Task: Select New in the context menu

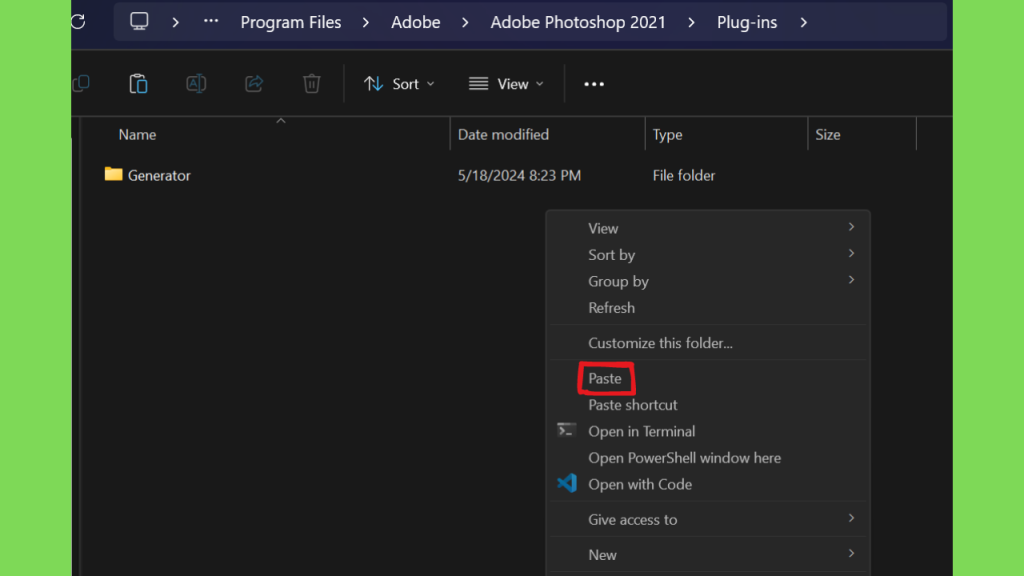Action: point(708,554)
